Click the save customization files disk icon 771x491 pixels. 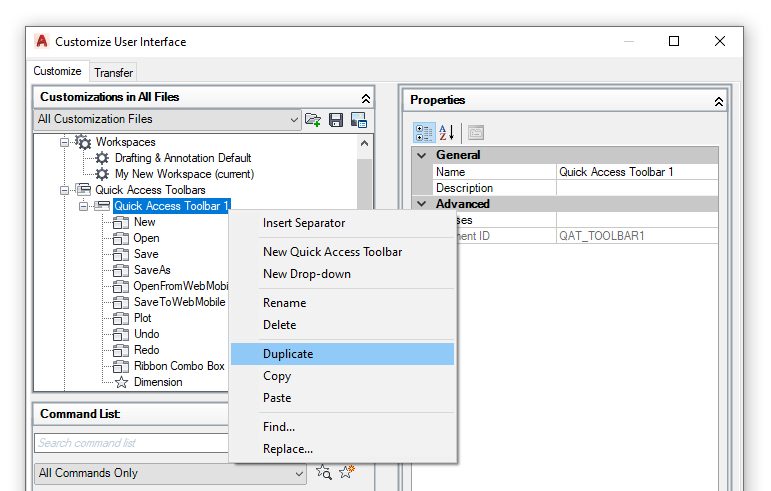[336, 120]
